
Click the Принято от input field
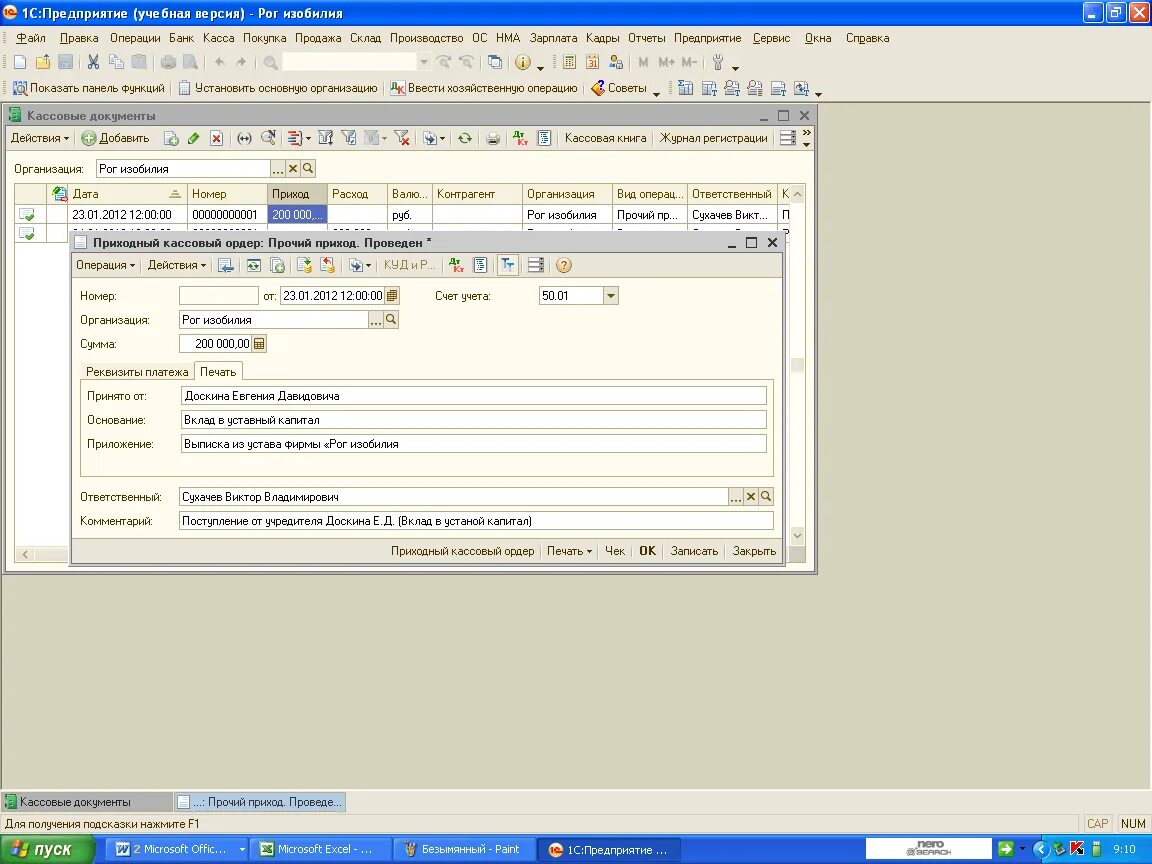pos(473,396)
